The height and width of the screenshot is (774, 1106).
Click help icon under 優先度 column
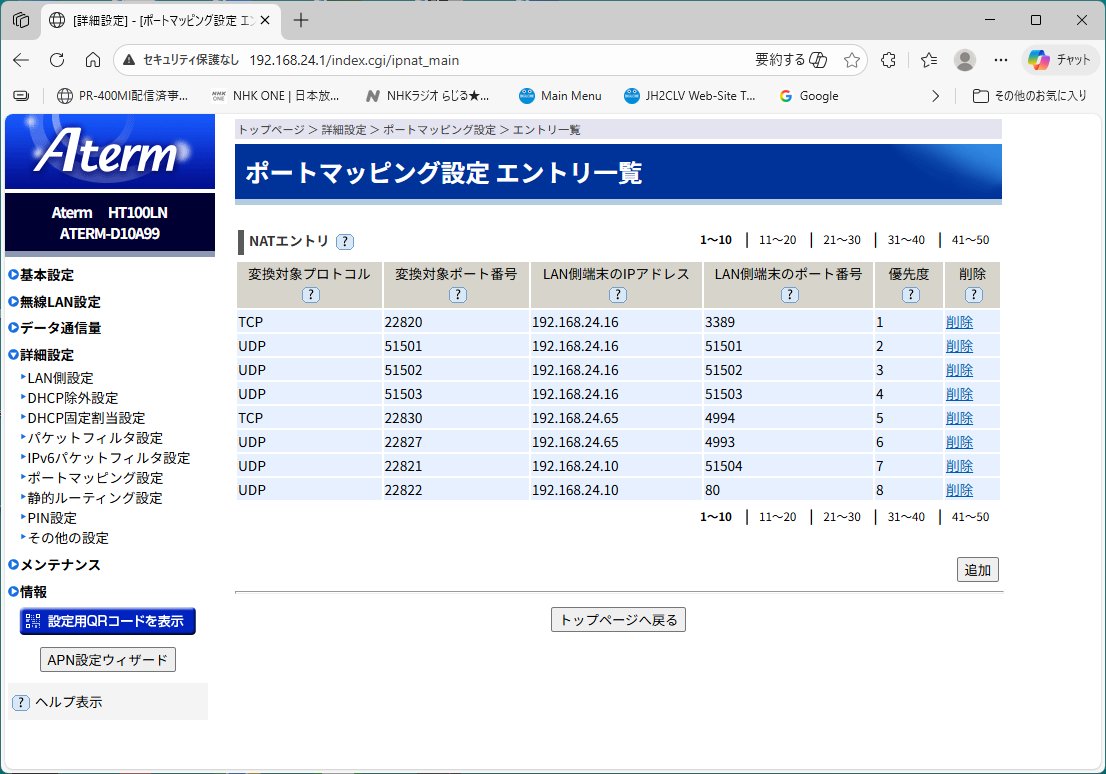(909, 294)
